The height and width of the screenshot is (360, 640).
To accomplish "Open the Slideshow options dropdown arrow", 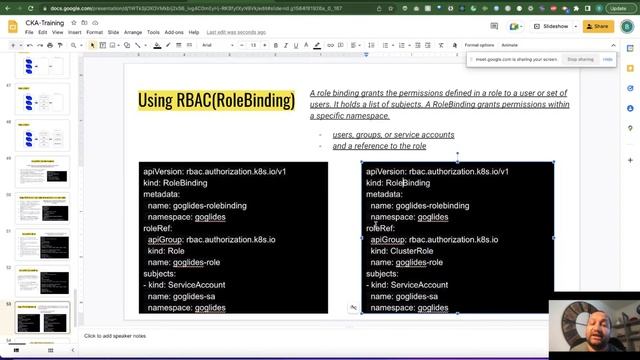I will tap(576, 26).
